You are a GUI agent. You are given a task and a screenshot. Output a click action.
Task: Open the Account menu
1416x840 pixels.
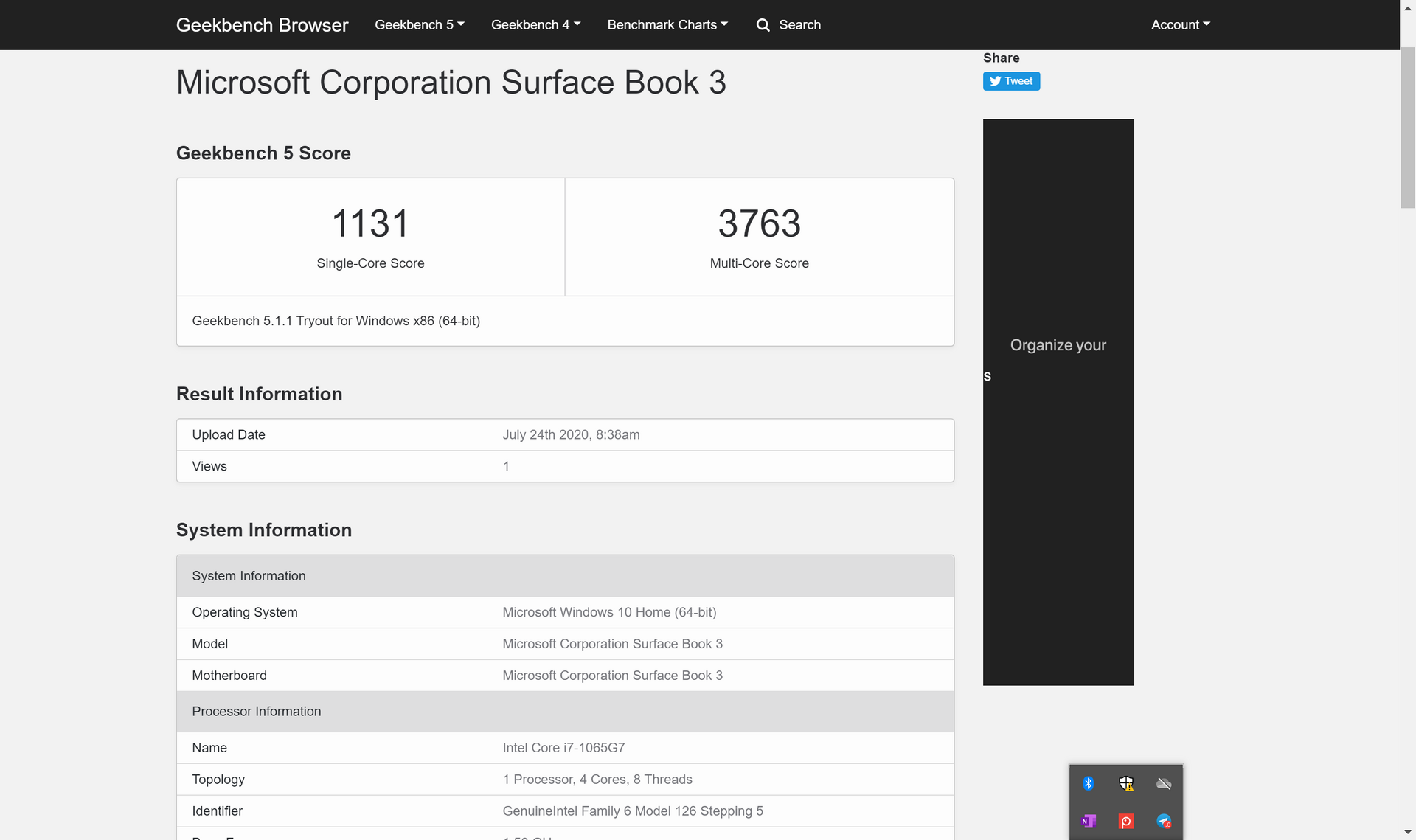(1180, 24)
